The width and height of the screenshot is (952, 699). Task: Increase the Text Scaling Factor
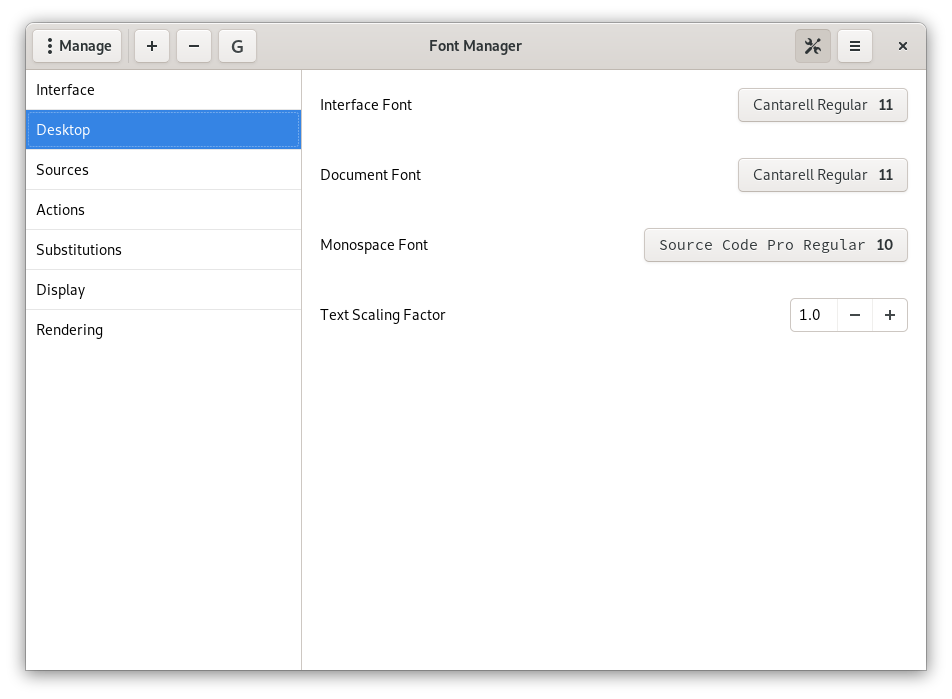889,315
